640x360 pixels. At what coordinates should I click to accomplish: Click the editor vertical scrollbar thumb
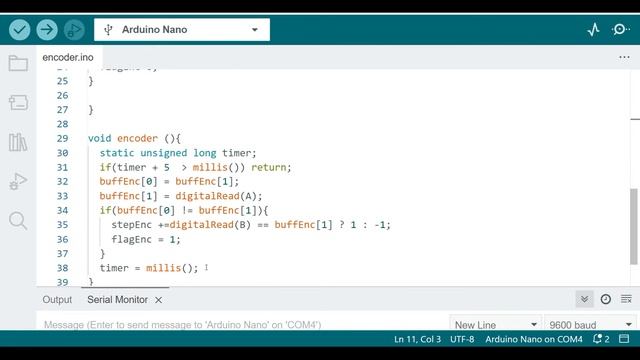pyautogui.click(x=633, y=226)
